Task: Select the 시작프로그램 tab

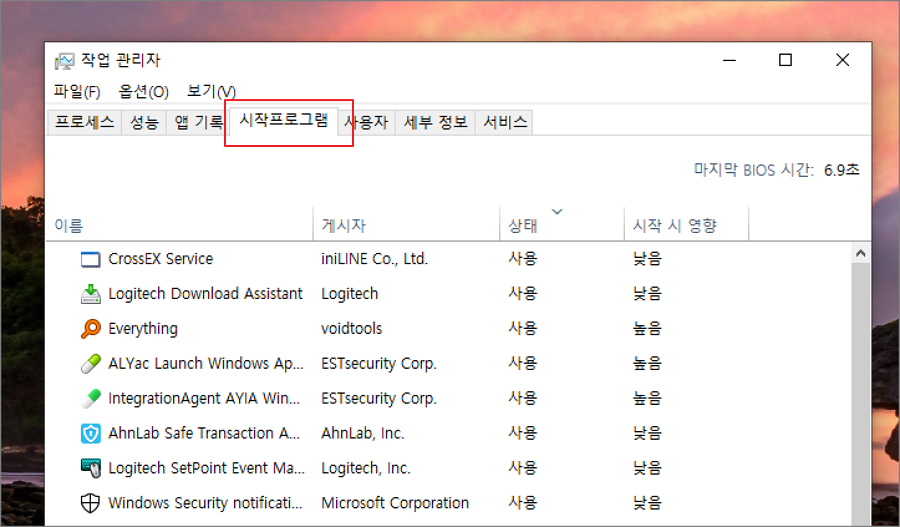Action: [284, 120]
